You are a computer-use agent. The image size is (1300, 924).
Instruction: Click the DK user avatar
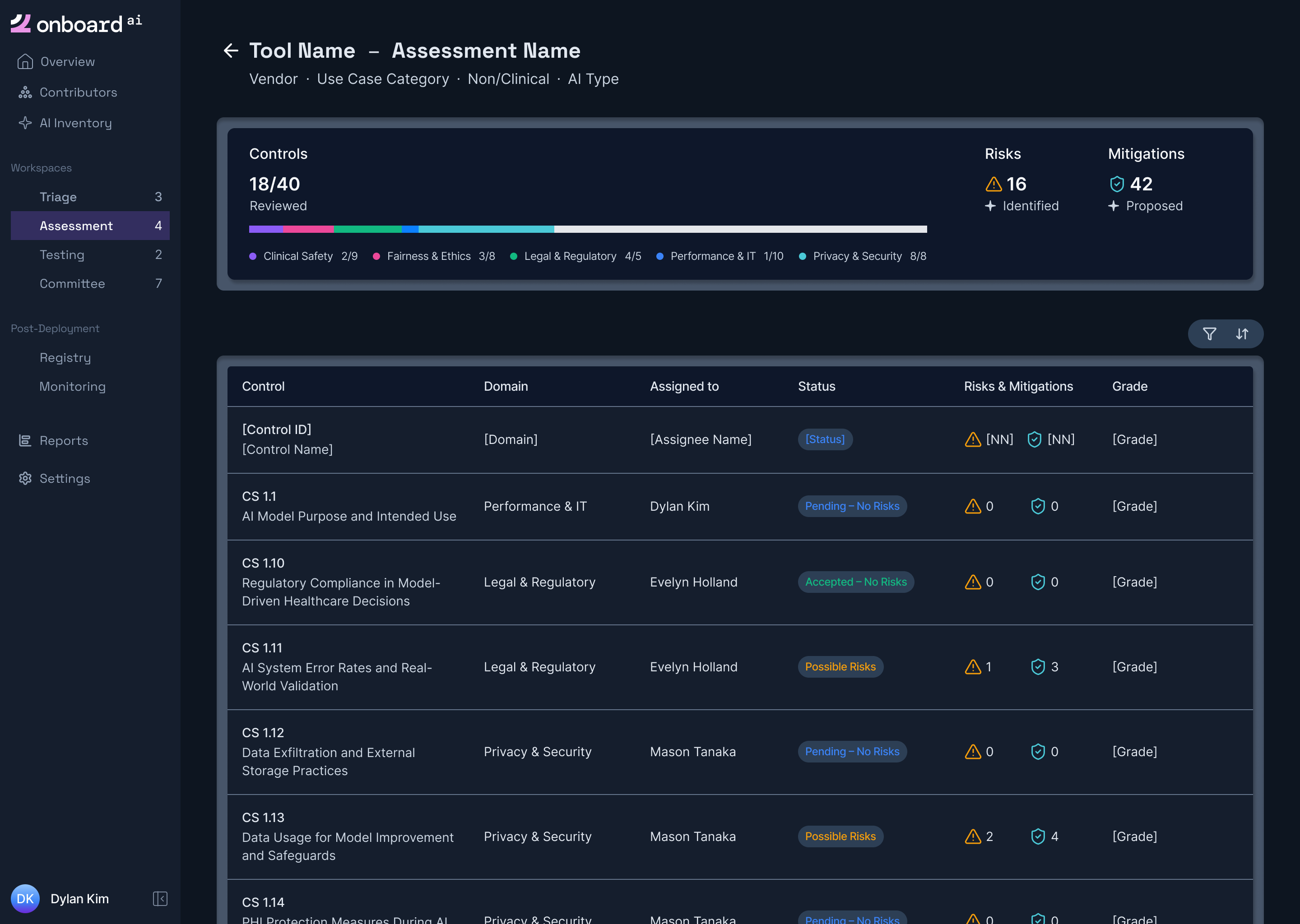[25, 898]
